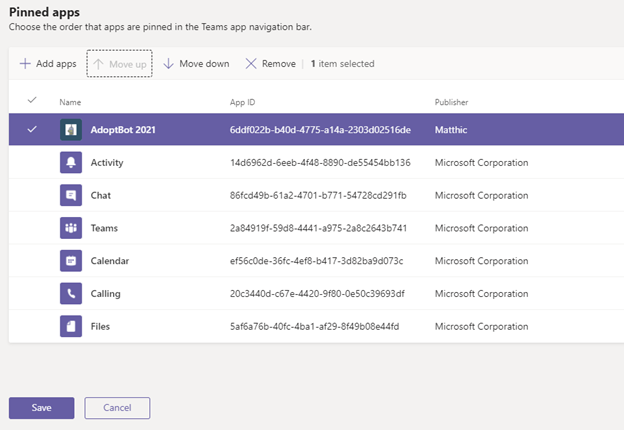Click the Add apps button
Screen dimensions: 624x430
[x=48, y=64]
